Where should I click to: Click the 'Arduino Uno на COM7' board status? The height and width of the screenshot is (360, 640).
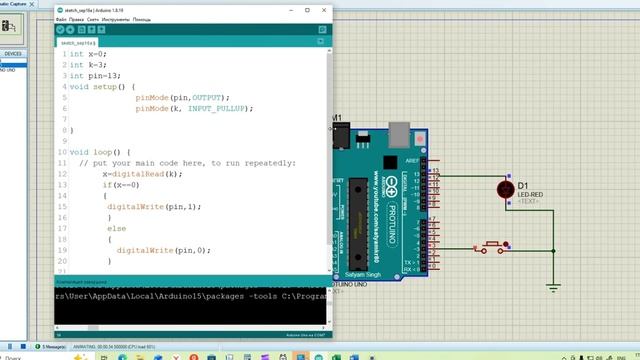306,335
